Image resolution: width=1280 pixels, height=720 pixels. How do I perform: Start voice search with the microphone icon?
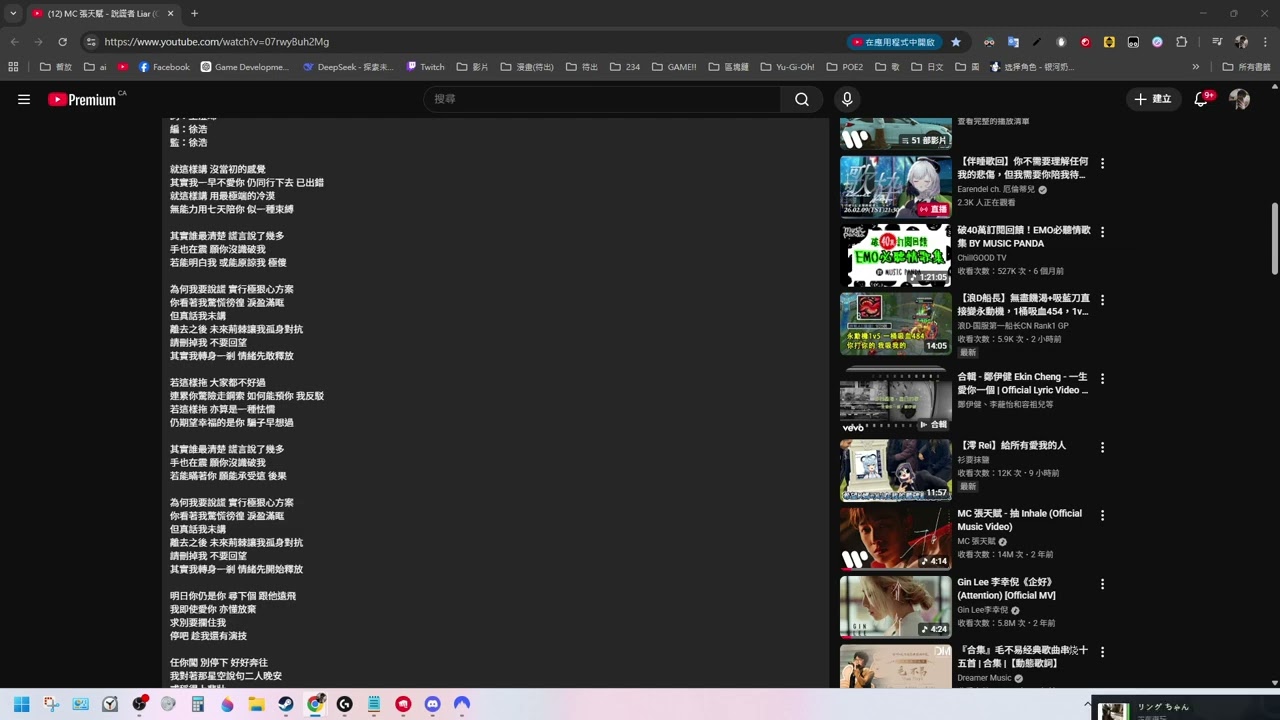(847, 99)
